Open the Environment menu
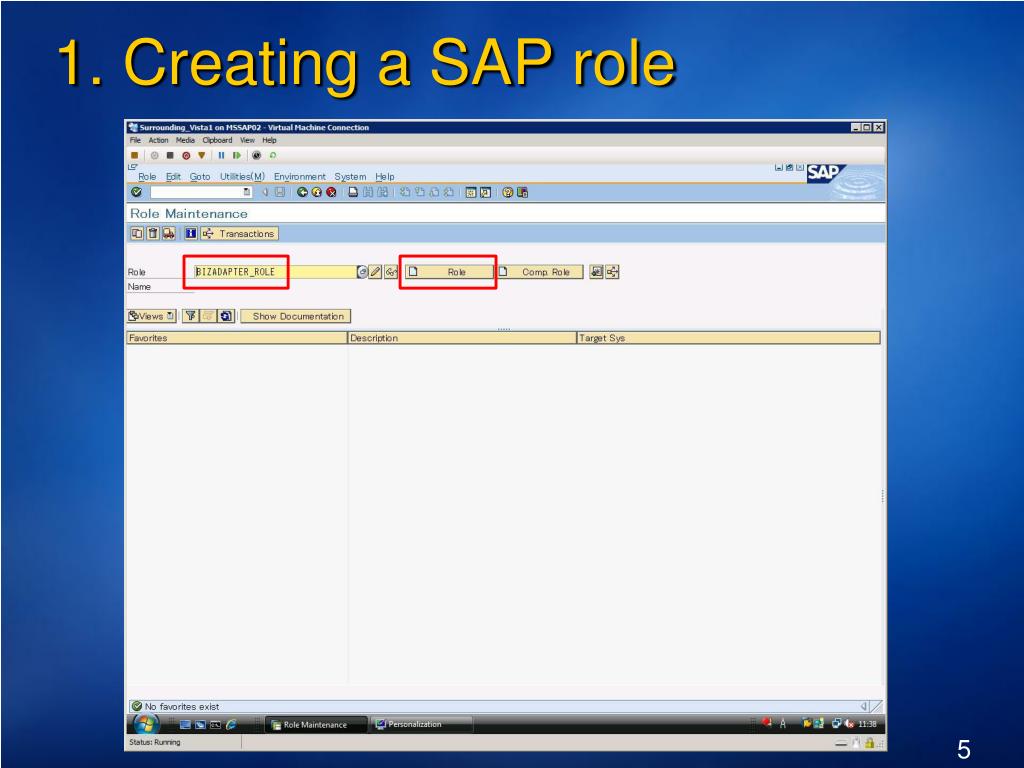The image size is (1024, 768). (x=300, y=176)
